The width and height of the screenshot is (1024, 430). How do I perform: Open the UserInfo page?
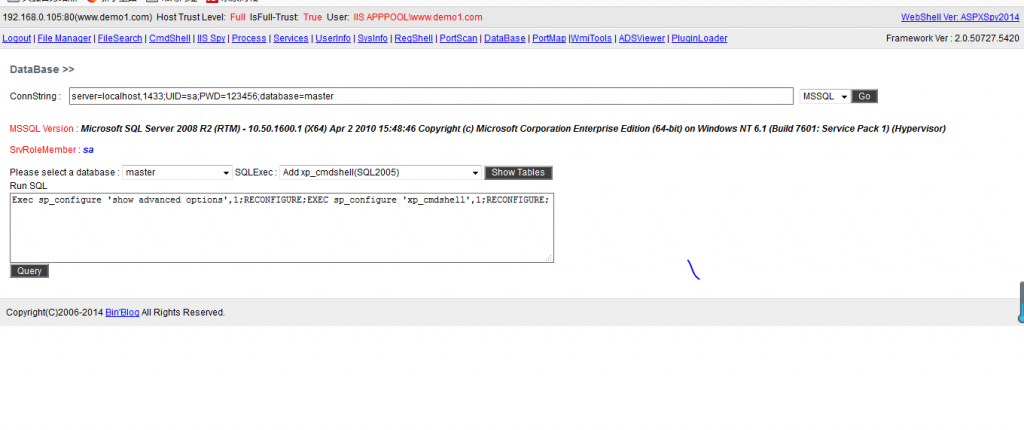(333, 39)
